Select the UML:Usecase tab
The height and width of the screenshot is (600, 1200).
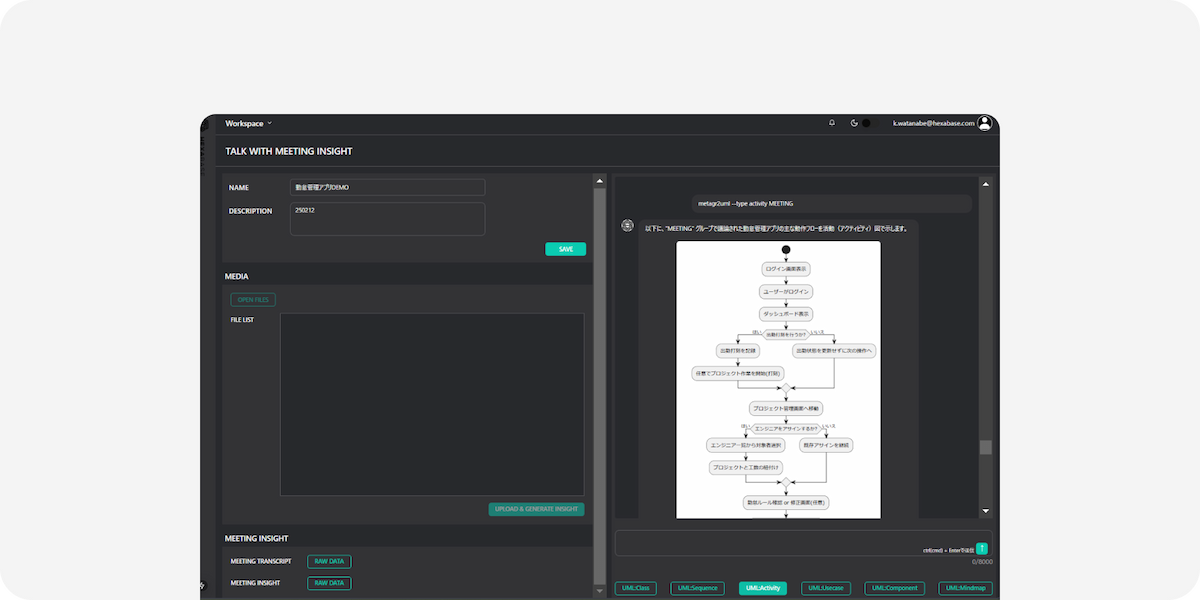coord(827,588)
